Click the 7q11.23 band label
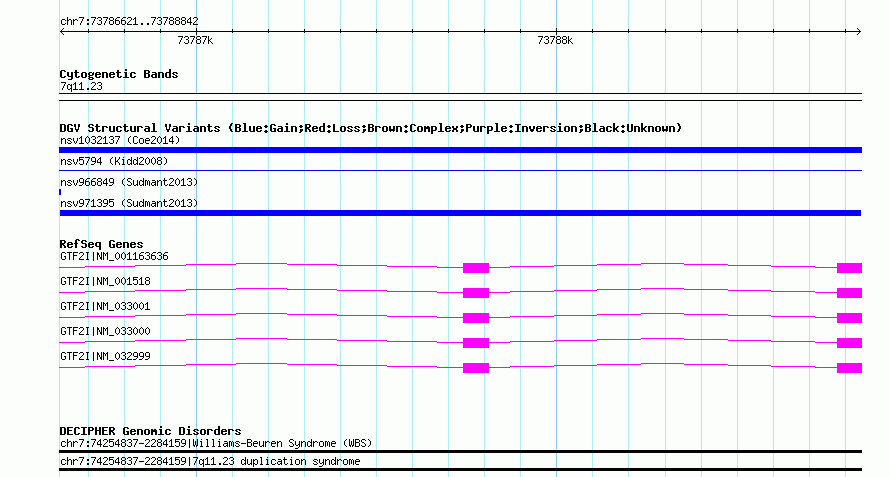The height and width of the screenshot is (477, 890). click(81, 86)
